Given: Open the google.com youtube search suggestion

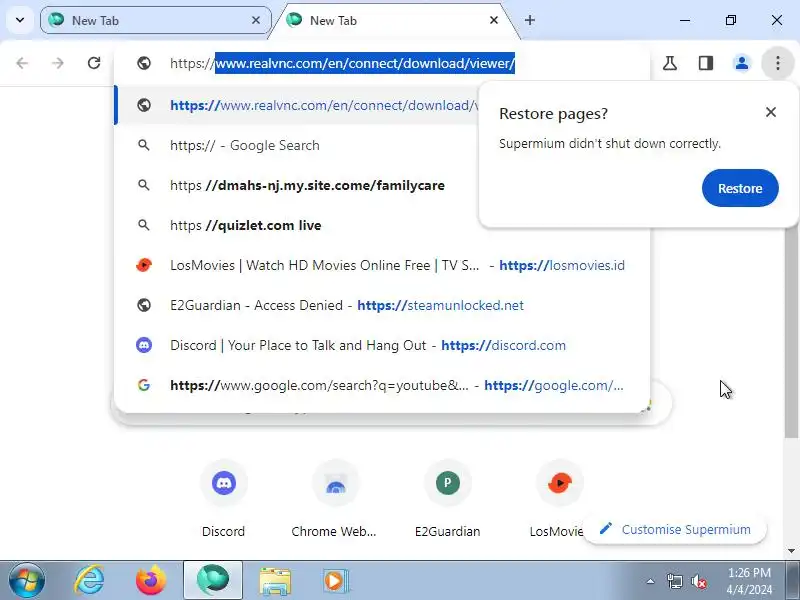Looking at the screenshot, I should tap(382, 385).
